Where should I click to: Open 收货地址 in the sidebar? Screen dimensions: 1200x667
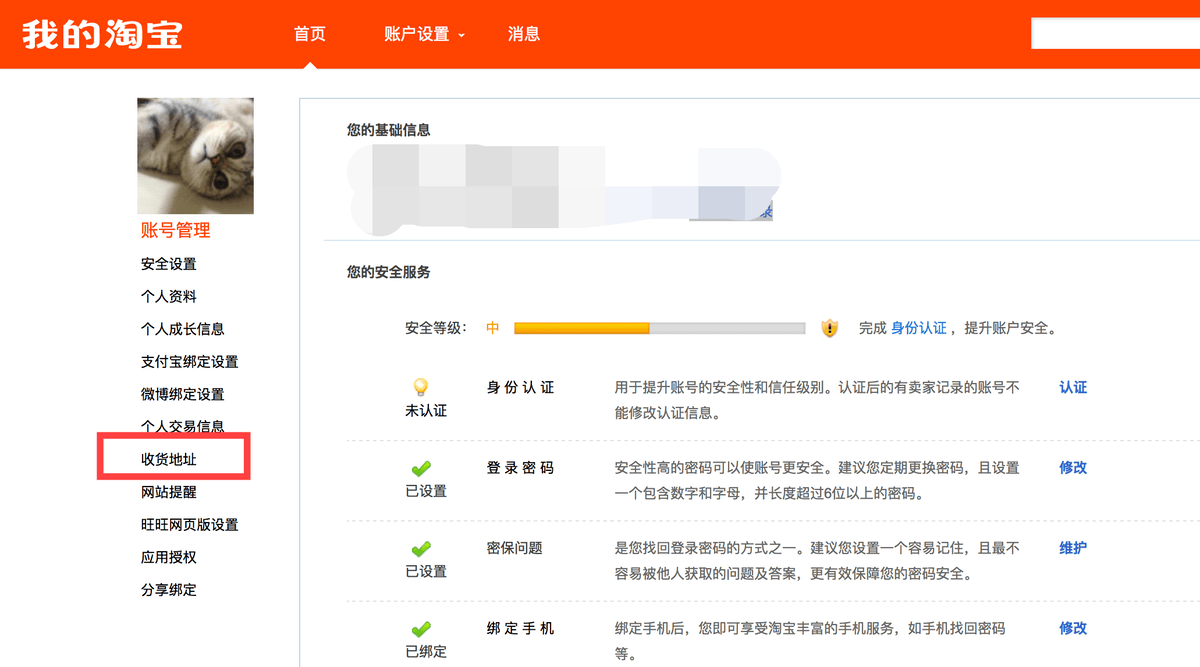click(x=169, y=459)
